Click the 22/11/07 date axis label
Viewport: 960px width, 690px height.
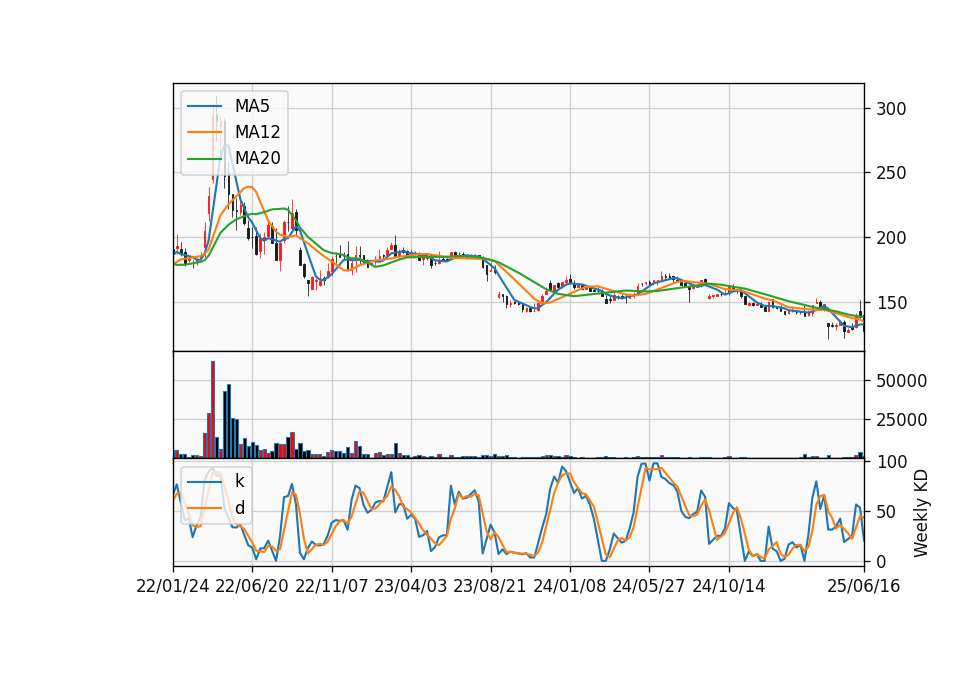pyautogui.click(x=332, y=586)
